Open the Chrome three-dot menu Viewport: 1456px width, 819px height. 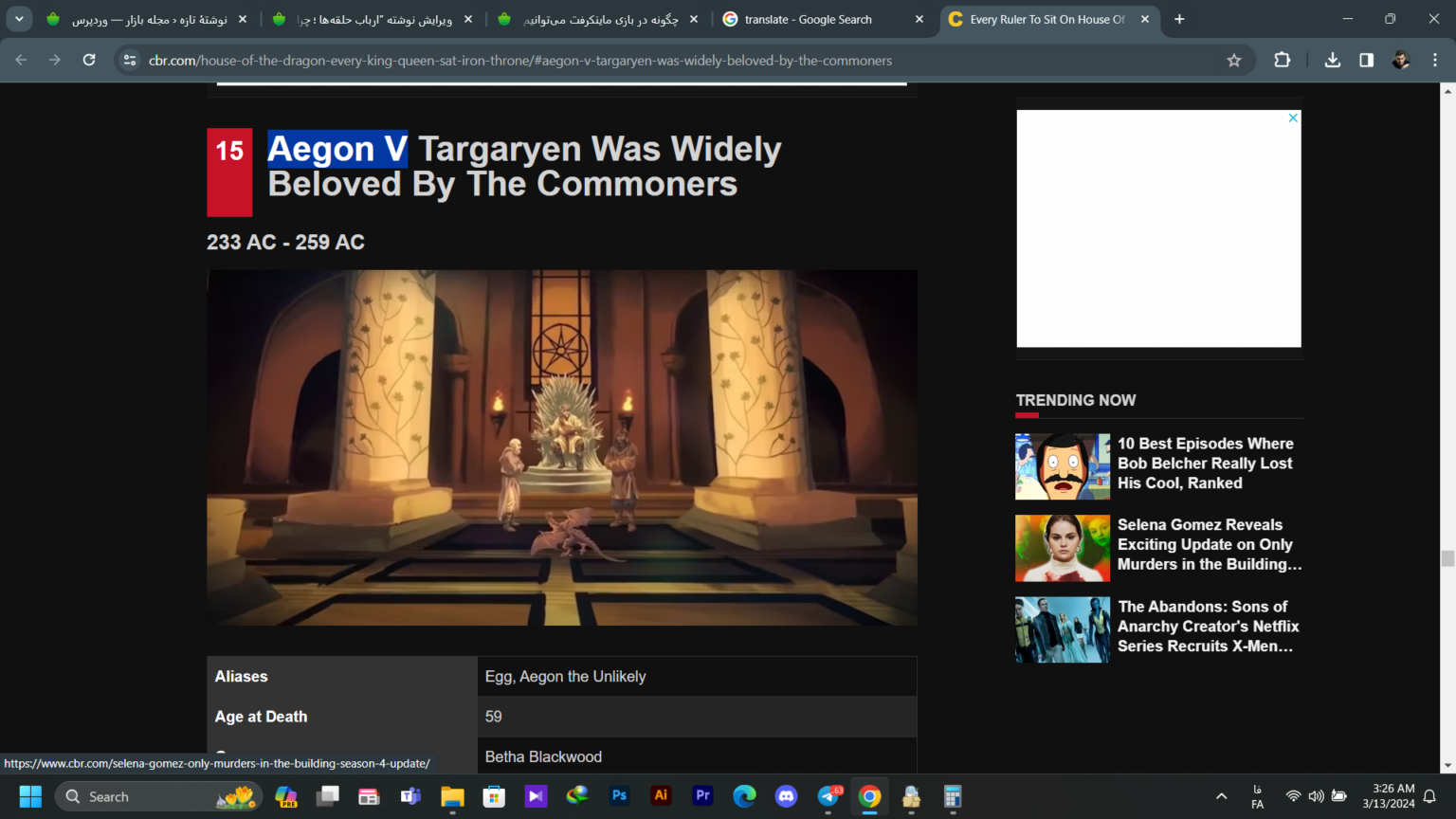point(1435,60)
